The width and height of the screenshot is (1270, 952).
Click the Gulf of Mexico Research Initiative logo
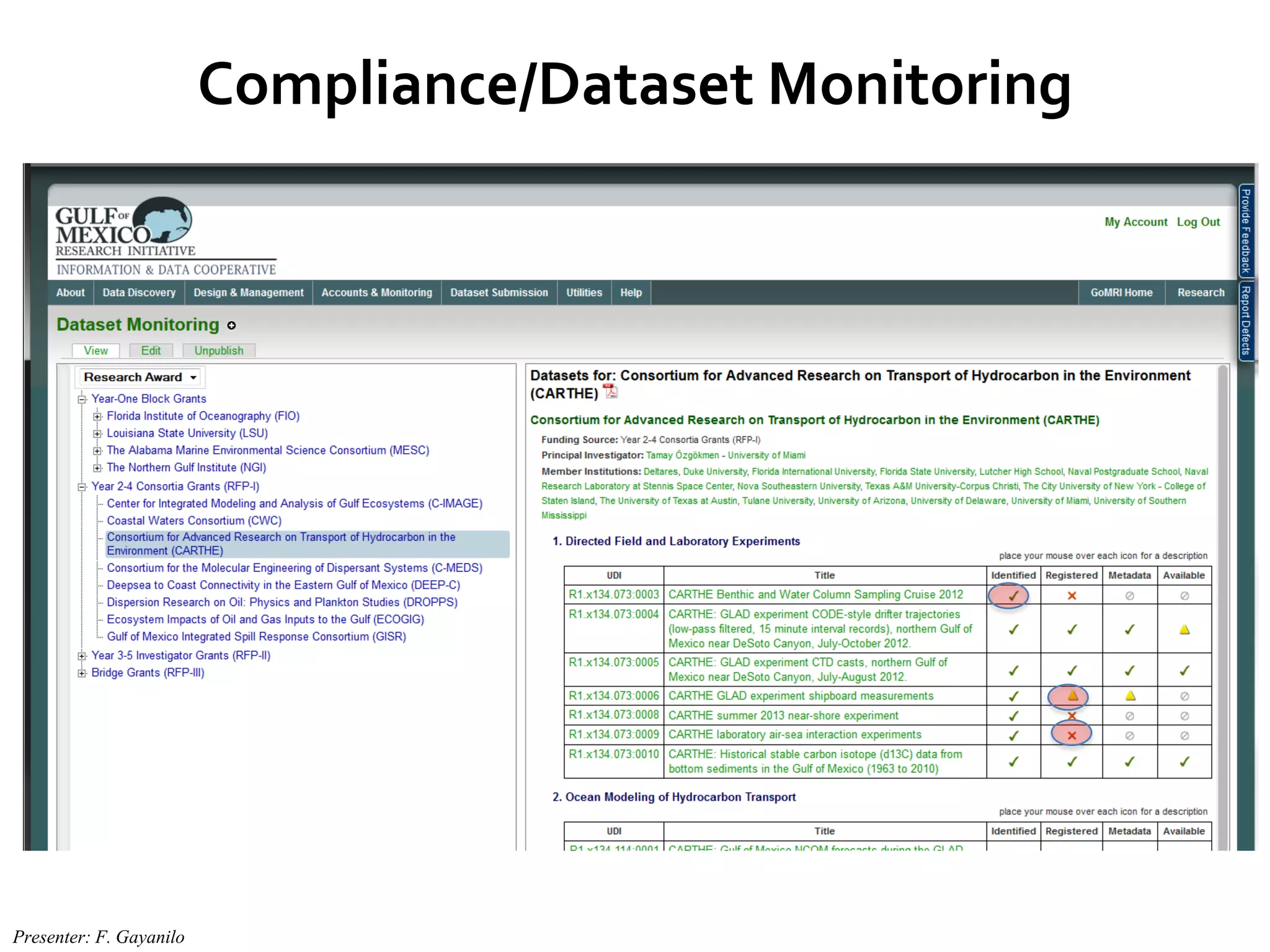(x=166, y=236)
